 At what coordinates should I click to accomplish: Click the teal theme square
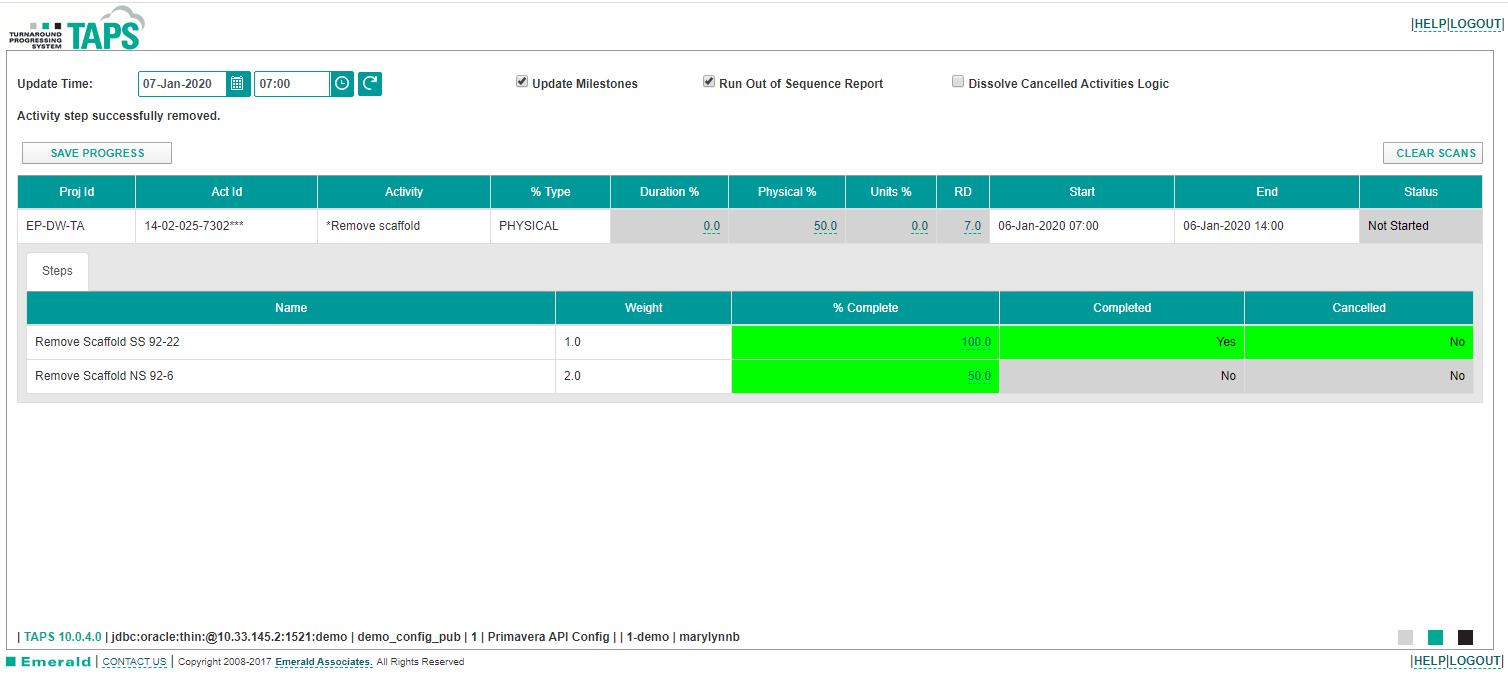click(x=1436, y=636)
